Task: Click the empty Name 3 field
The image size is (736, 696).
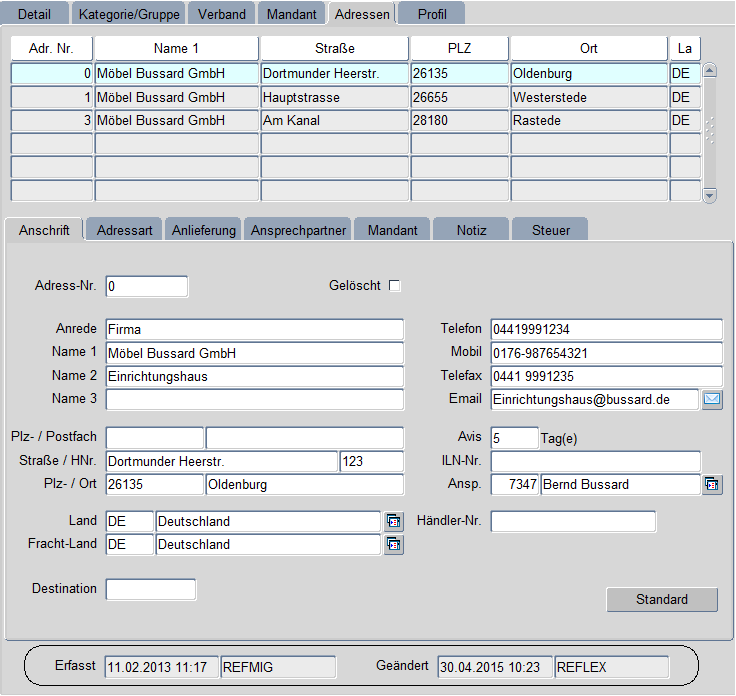Action: pyautogui.click(x=254, y=400)
